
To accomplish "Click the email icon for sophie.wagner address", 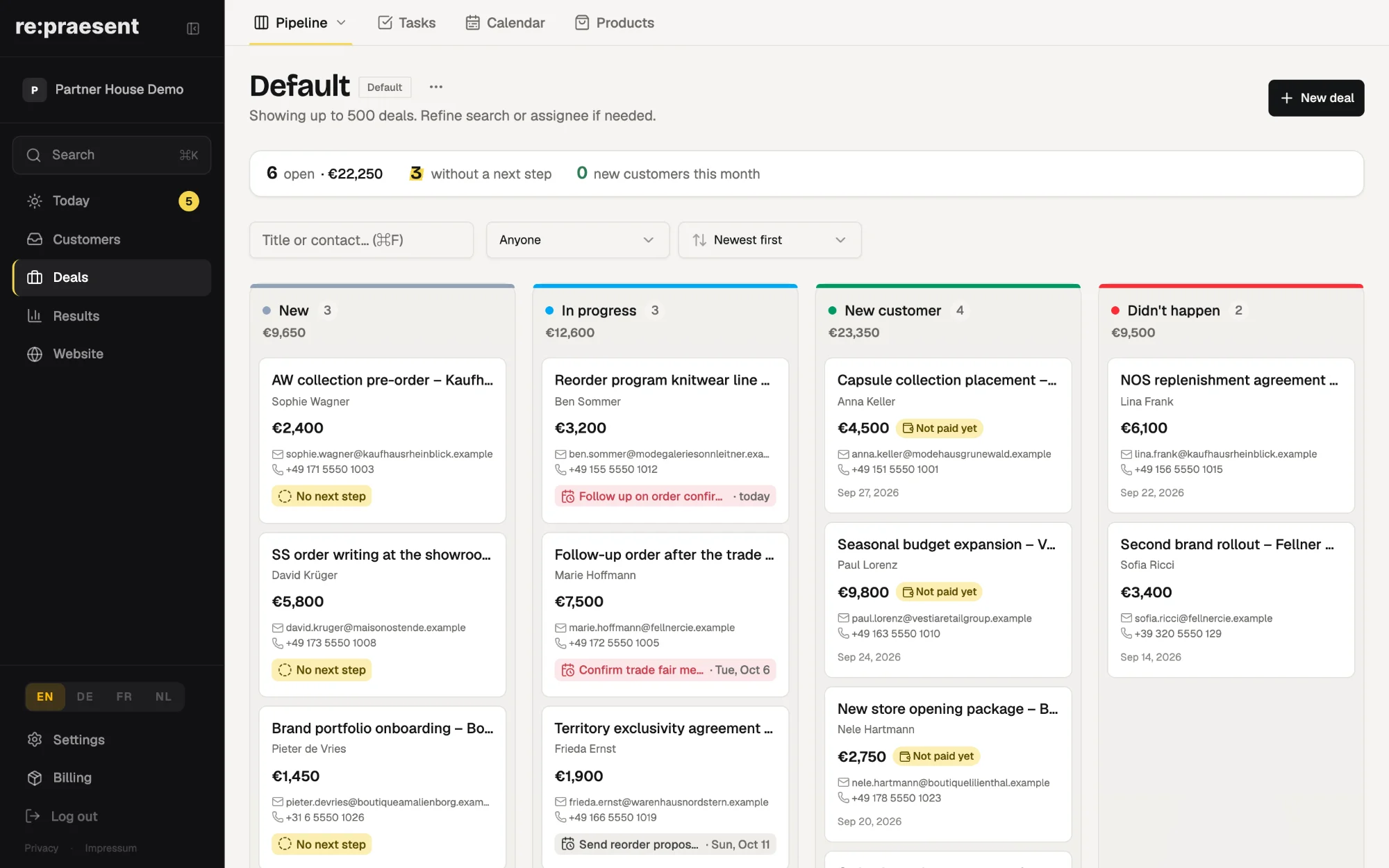I will (x=277, y=454).
